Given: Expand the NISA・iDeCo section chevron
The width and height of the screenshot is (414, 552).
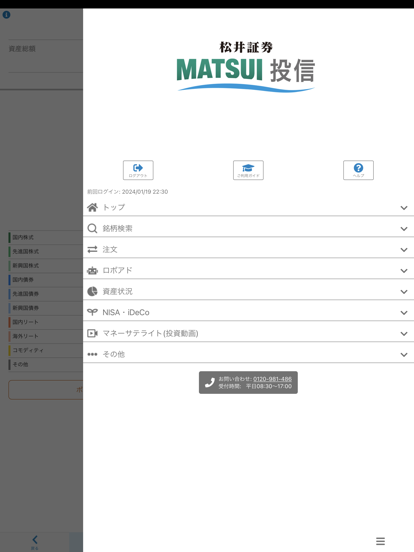Looking at the screenshot, I should [x=404, y=313].
